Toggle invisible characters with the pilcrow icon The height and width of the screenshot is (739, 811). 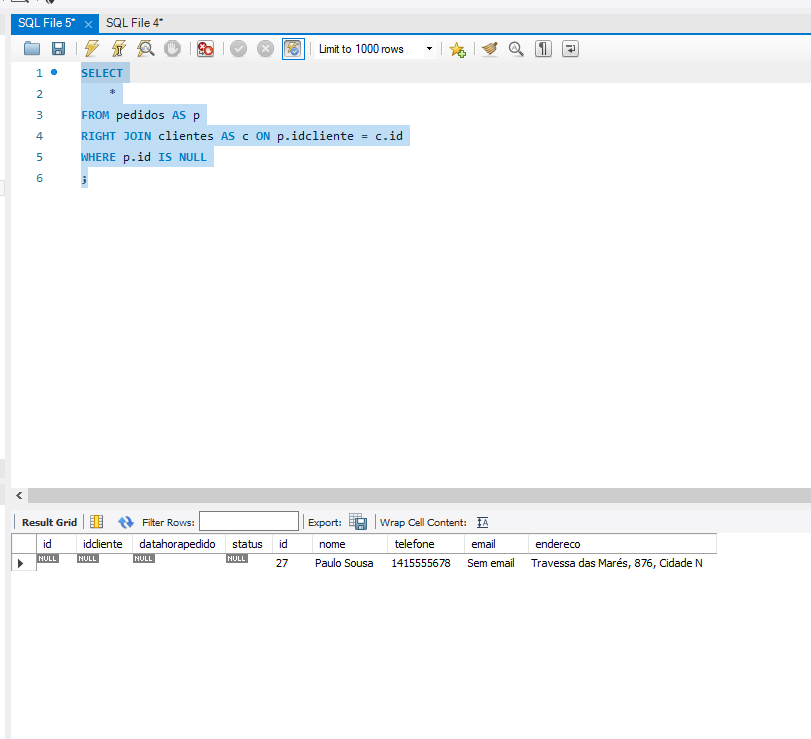point(543,49)
